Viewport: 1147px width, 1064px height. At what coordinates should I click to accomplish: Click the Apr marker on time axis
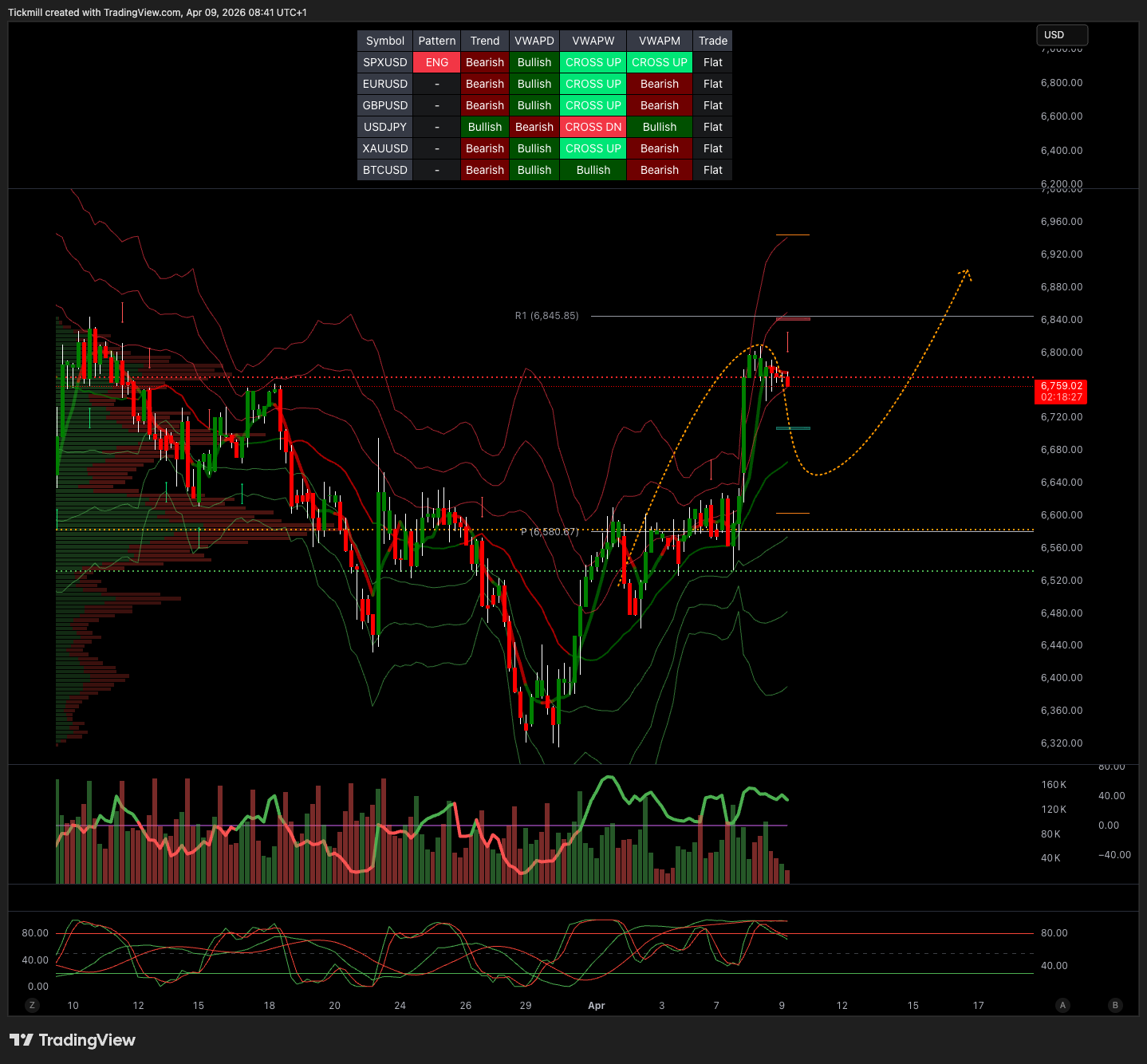tap(596, 1006)
